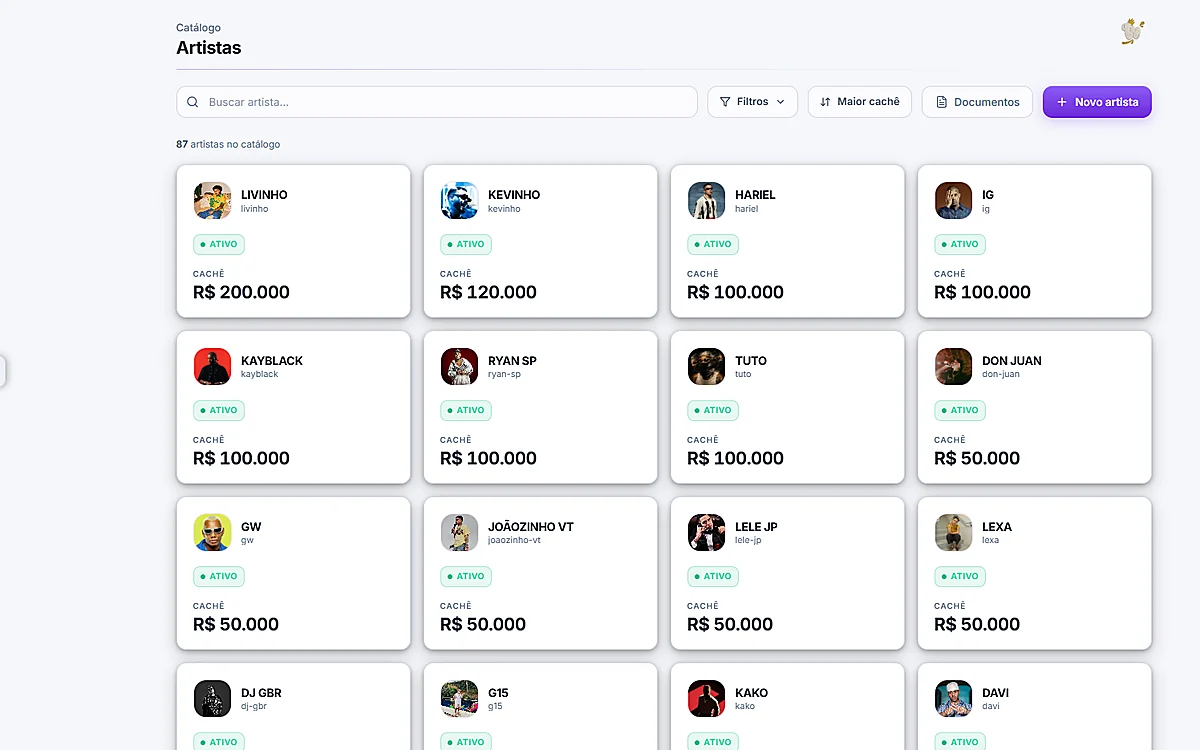
Task: Select the KAYBLACK artist name
Action: pos(272,361)
